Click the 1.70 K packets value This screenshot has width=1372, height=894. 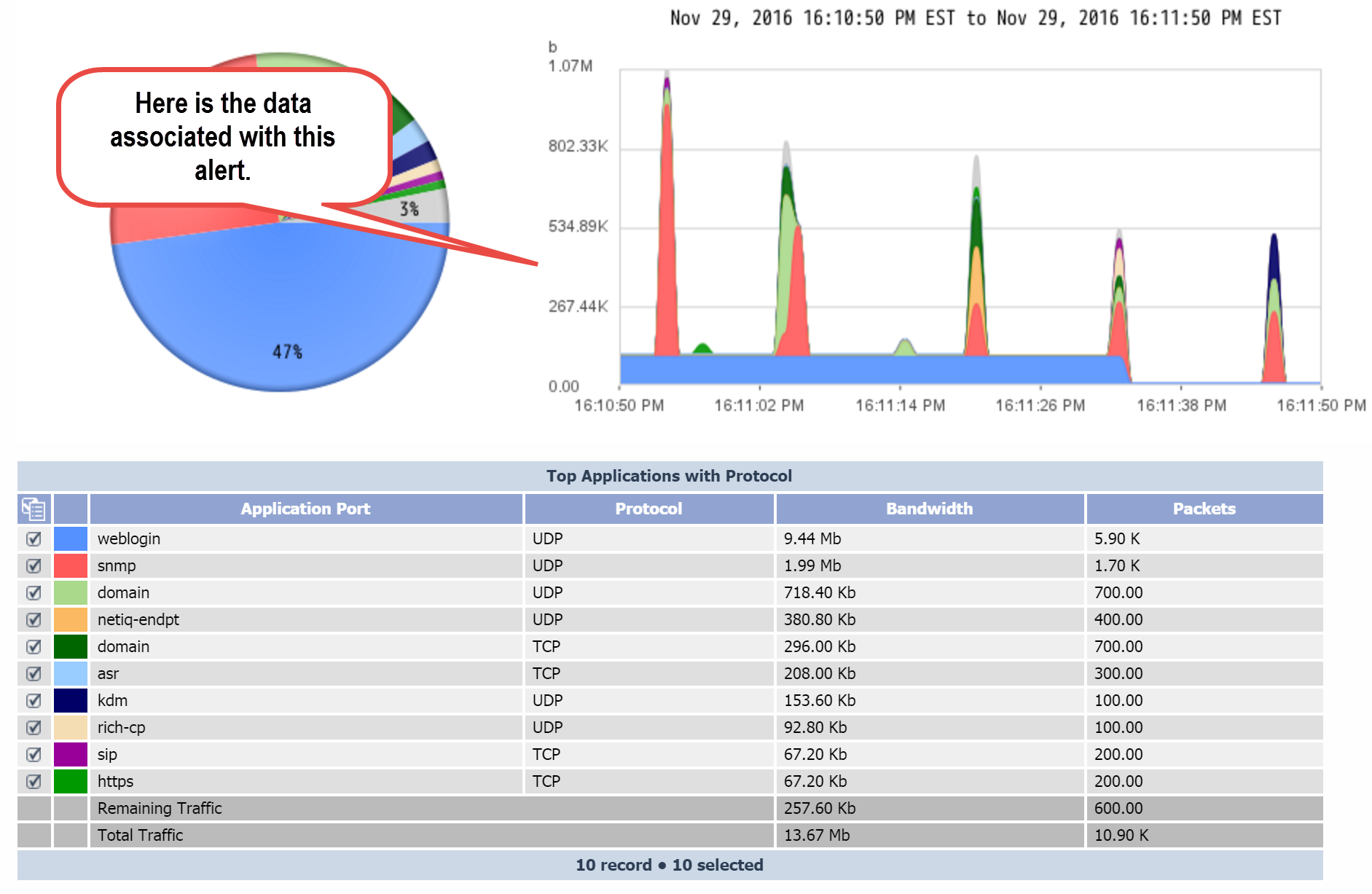(1117, 565)
